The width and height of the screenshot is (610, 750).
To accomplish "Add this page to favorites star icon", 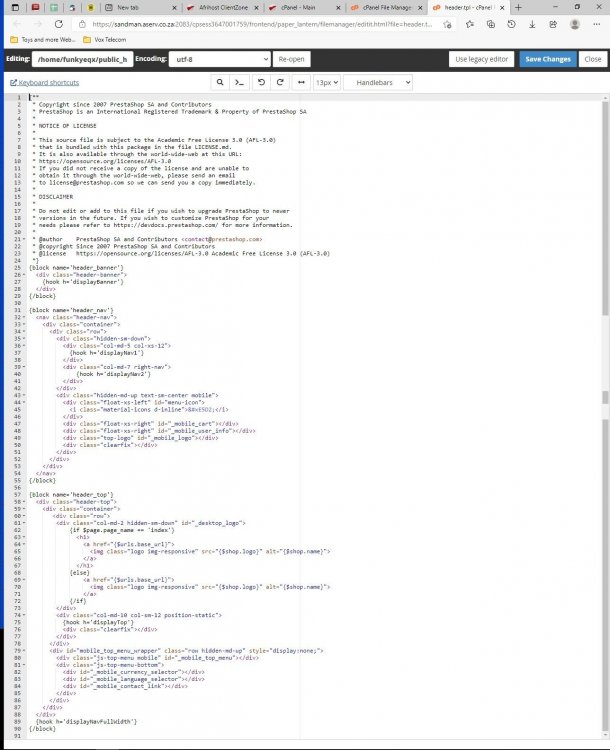I will tap(447, 24).
